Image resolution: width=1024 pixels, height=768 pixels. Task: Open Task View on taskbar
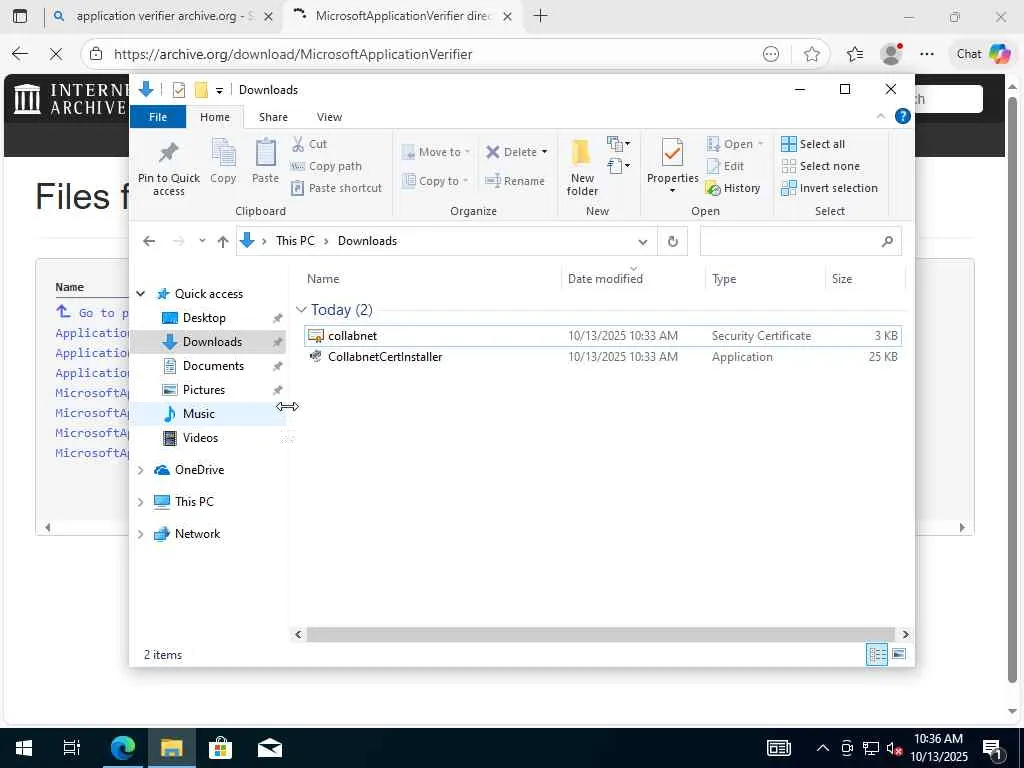(72, 747)
